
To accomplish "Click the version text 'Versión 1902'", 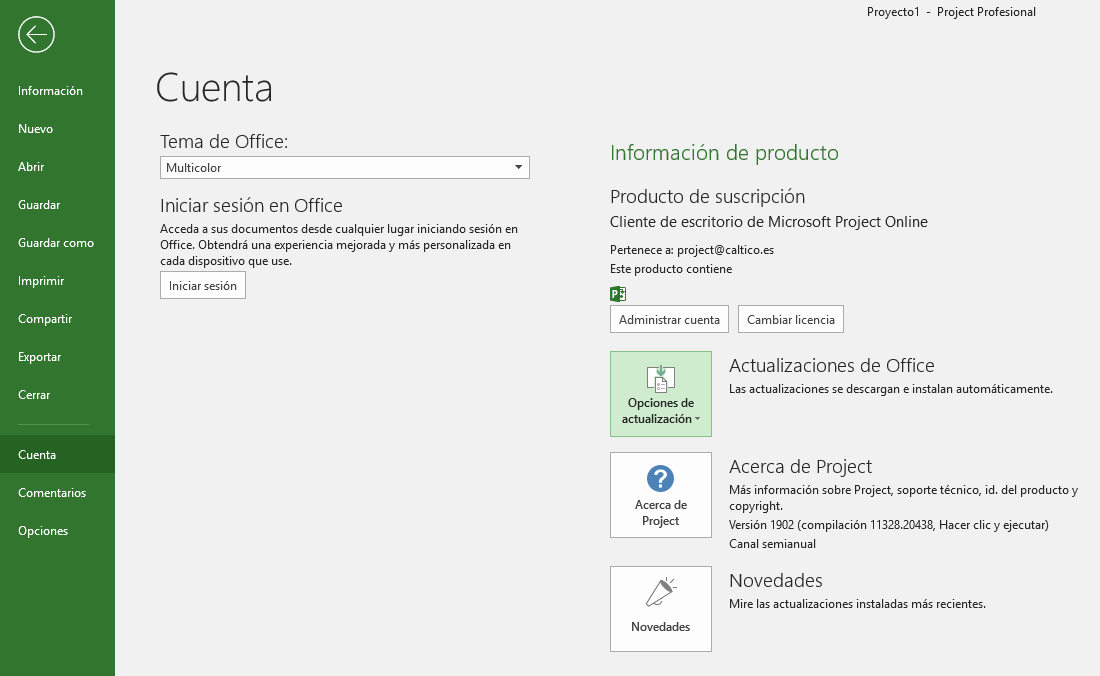I will 761,525.
